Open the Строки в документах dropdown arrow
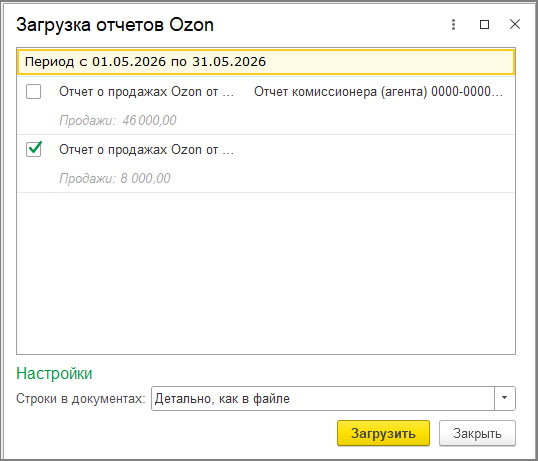The image size is (538, 461). pos(504,398)
